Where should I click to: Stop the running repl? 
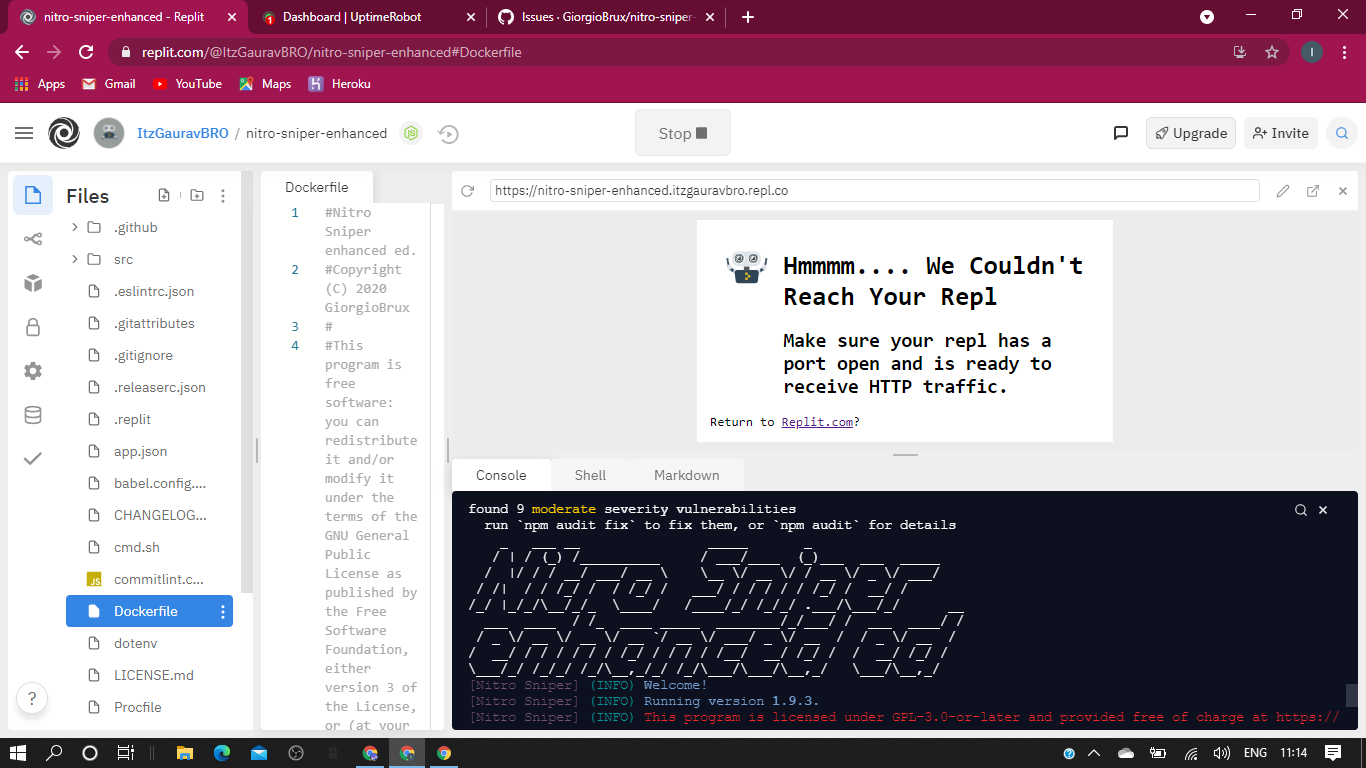[x=683, y=133]
